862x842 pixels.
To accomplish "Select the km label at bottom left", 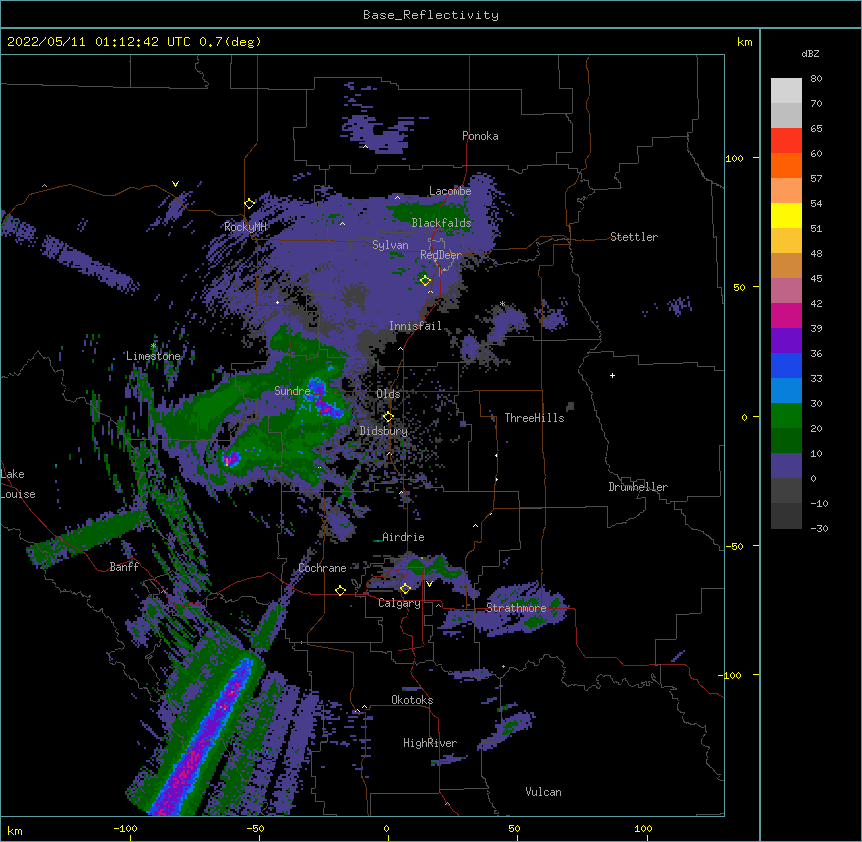I will pos(15,831).
